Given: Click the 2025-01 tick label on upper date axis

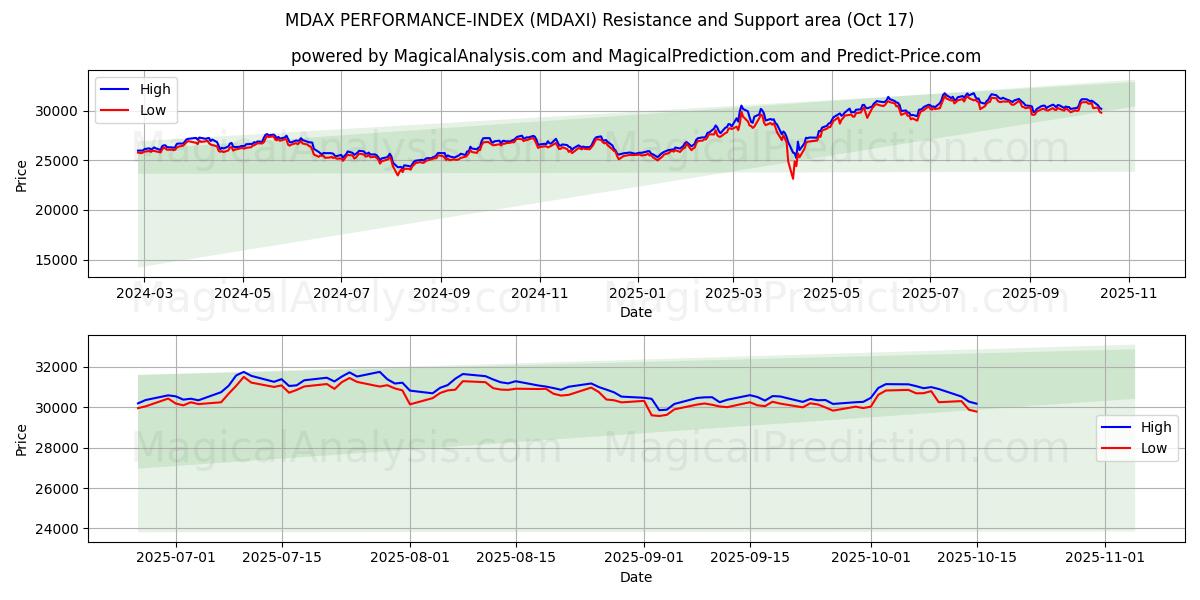Looking at the screenshot, I should point(637,294).
